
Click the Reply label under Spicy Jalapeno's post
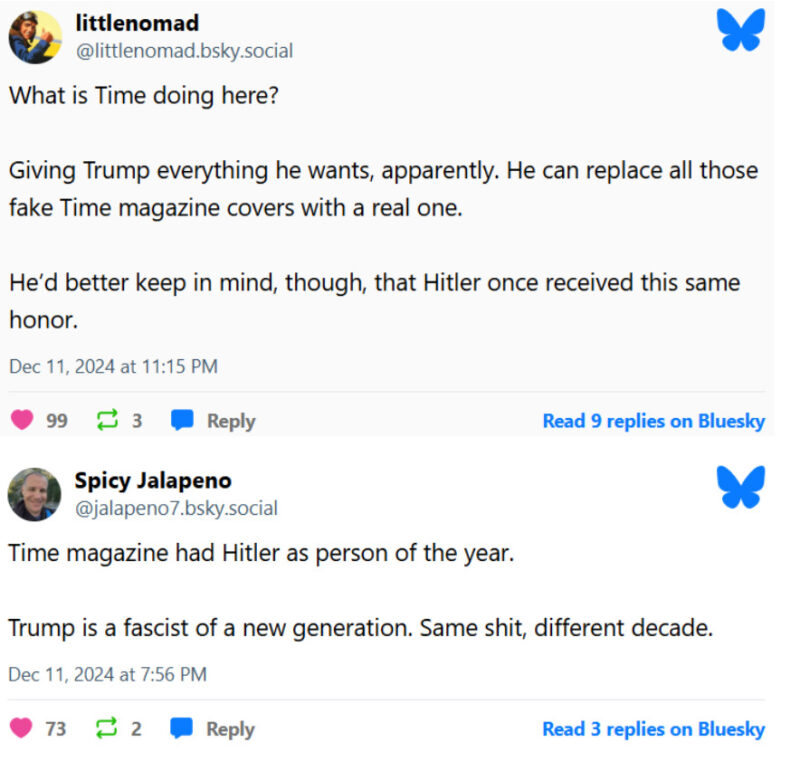click(231, 729)
